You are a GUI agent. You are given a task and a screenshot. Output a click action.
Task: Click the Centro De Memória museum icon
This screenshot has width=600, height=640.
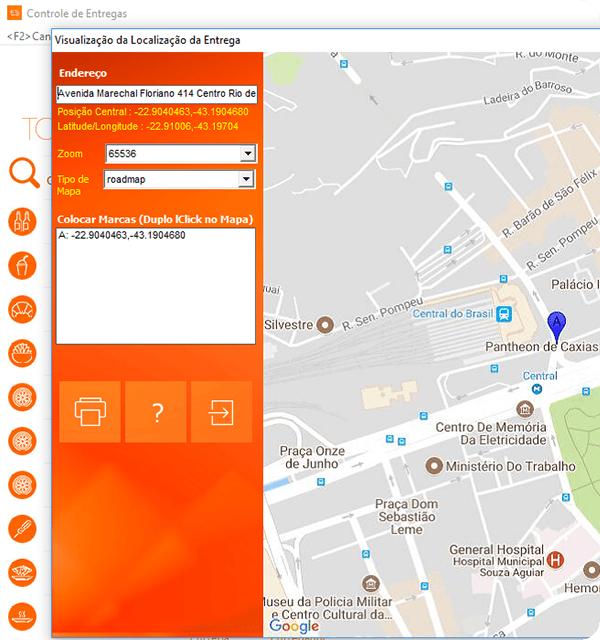click(x=525, y=408)
